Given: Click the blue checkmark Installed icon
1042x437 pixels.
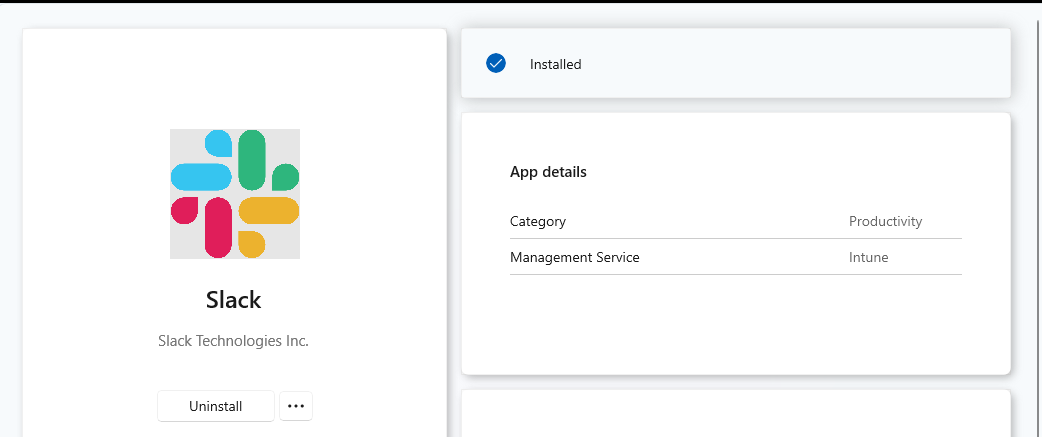Looking at the screenshot, I should click(496, 64).
